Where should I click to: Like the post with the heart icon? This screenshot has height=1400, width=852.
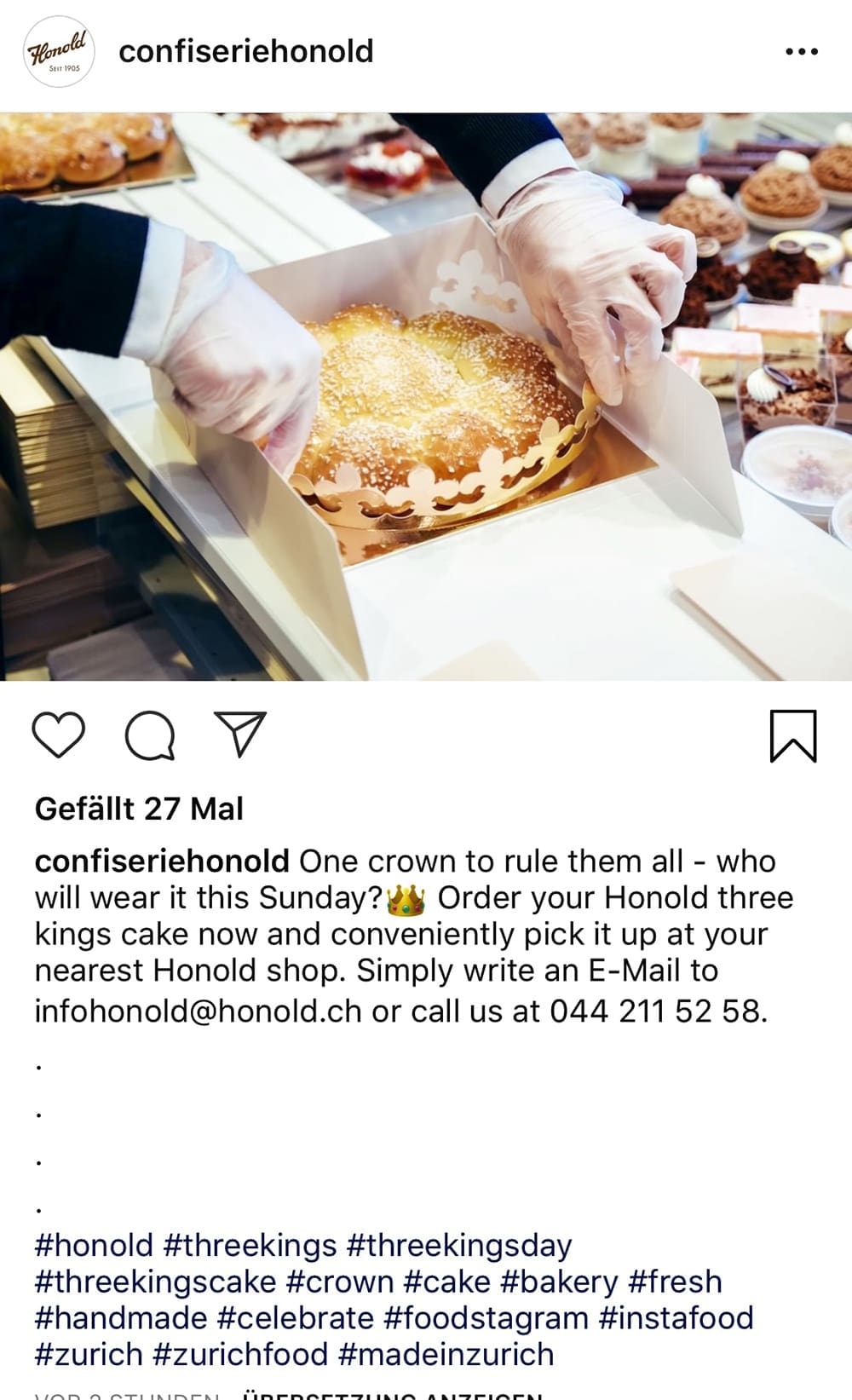pos(58,735)
